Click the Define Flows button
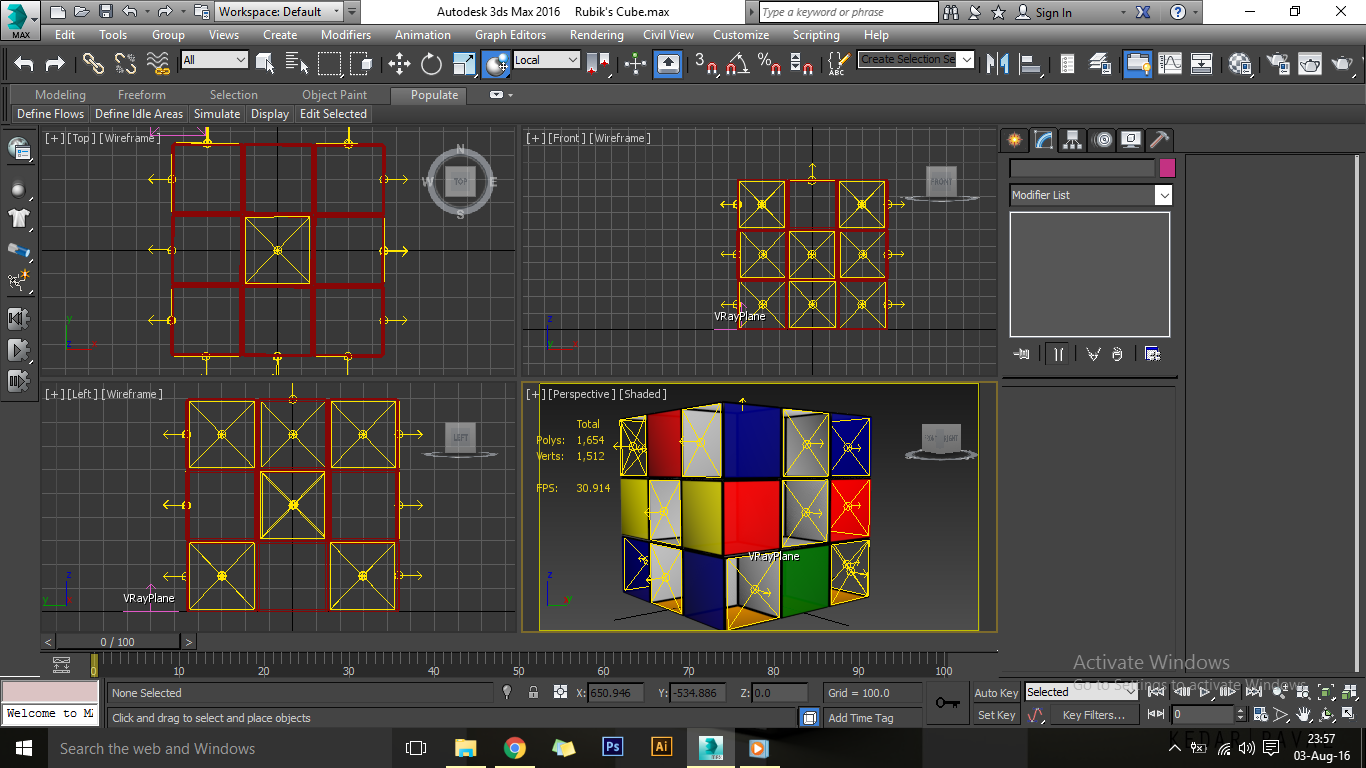Viewport: 1366px width, 768px height. click(50, 114)
